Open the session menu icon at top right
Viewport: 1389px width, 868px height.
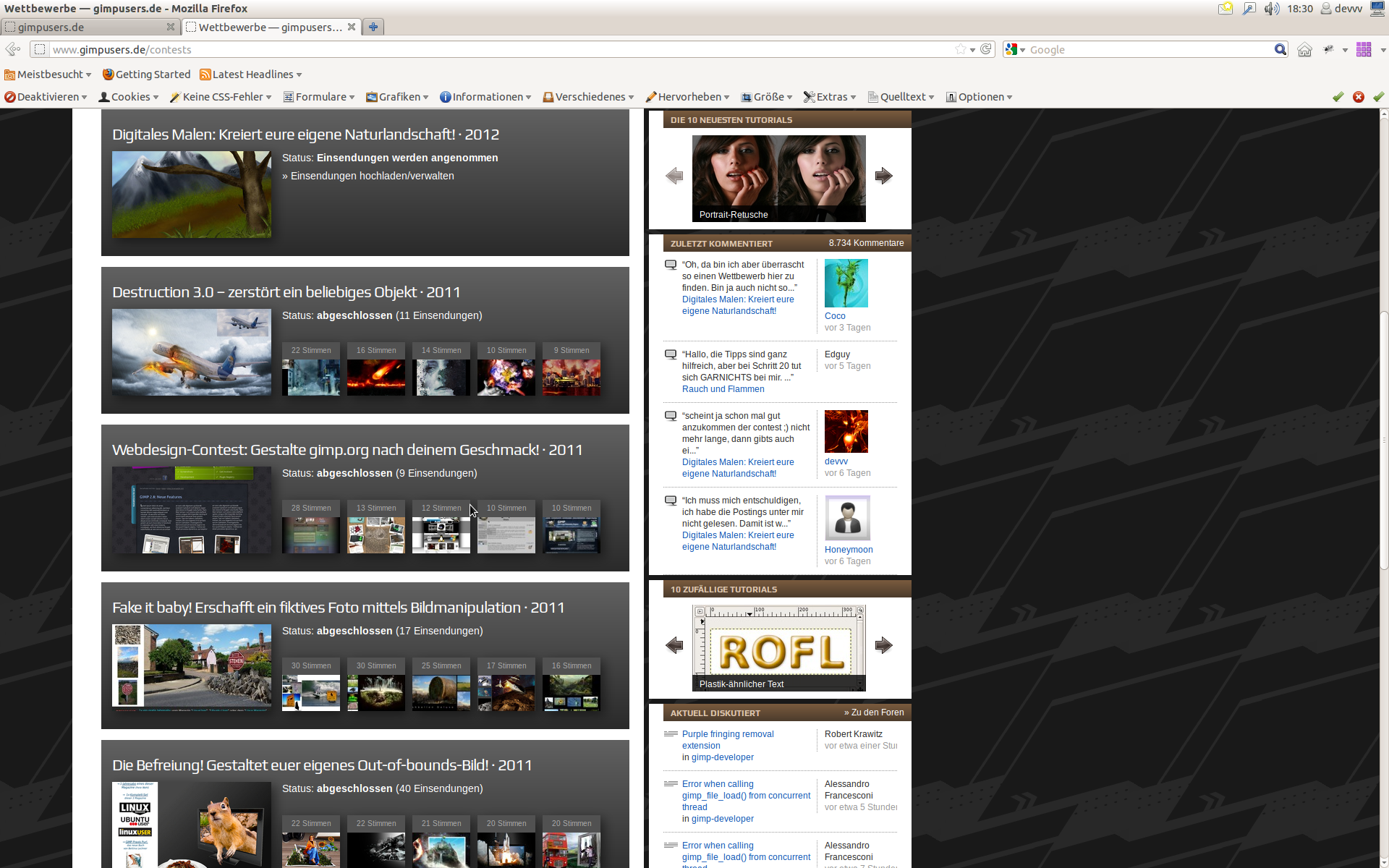click(x=1377, y=9)
